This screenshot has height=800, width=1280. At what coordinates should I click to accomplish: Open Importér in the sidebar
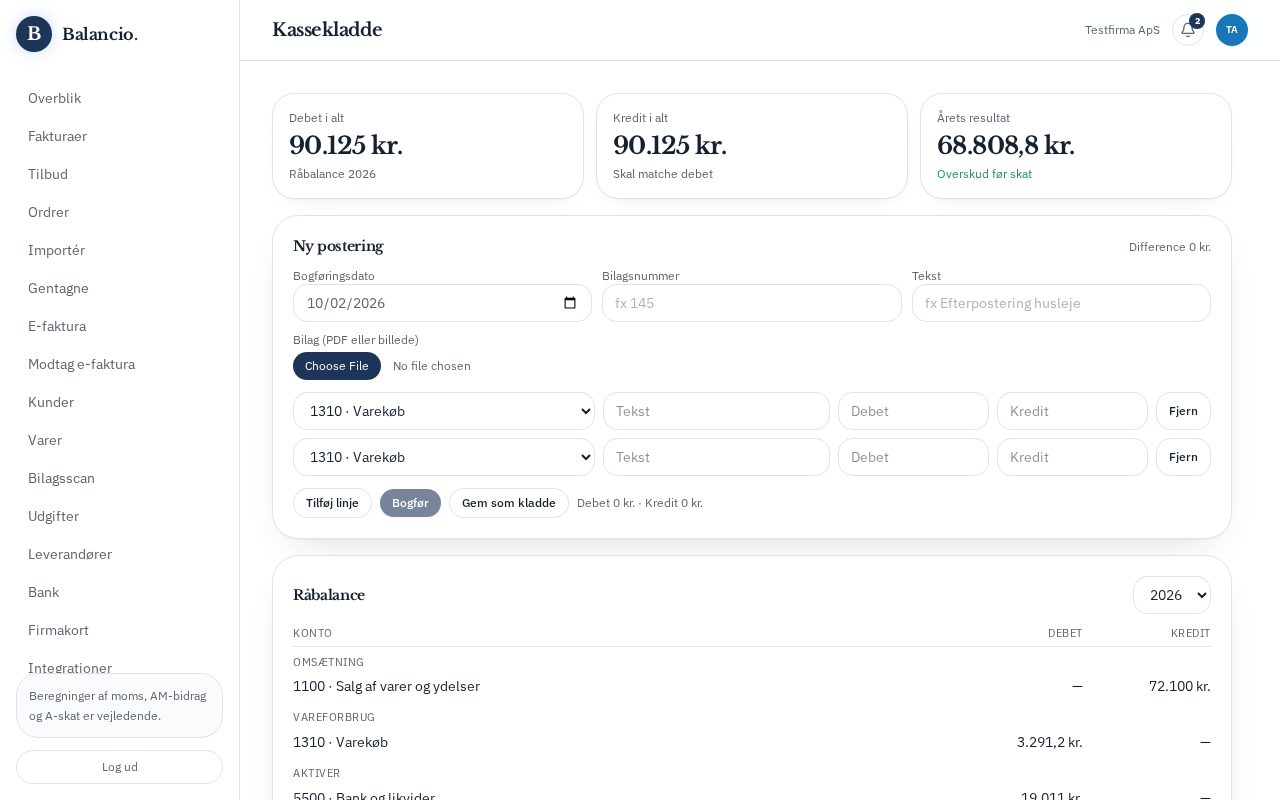pos(120,250)
